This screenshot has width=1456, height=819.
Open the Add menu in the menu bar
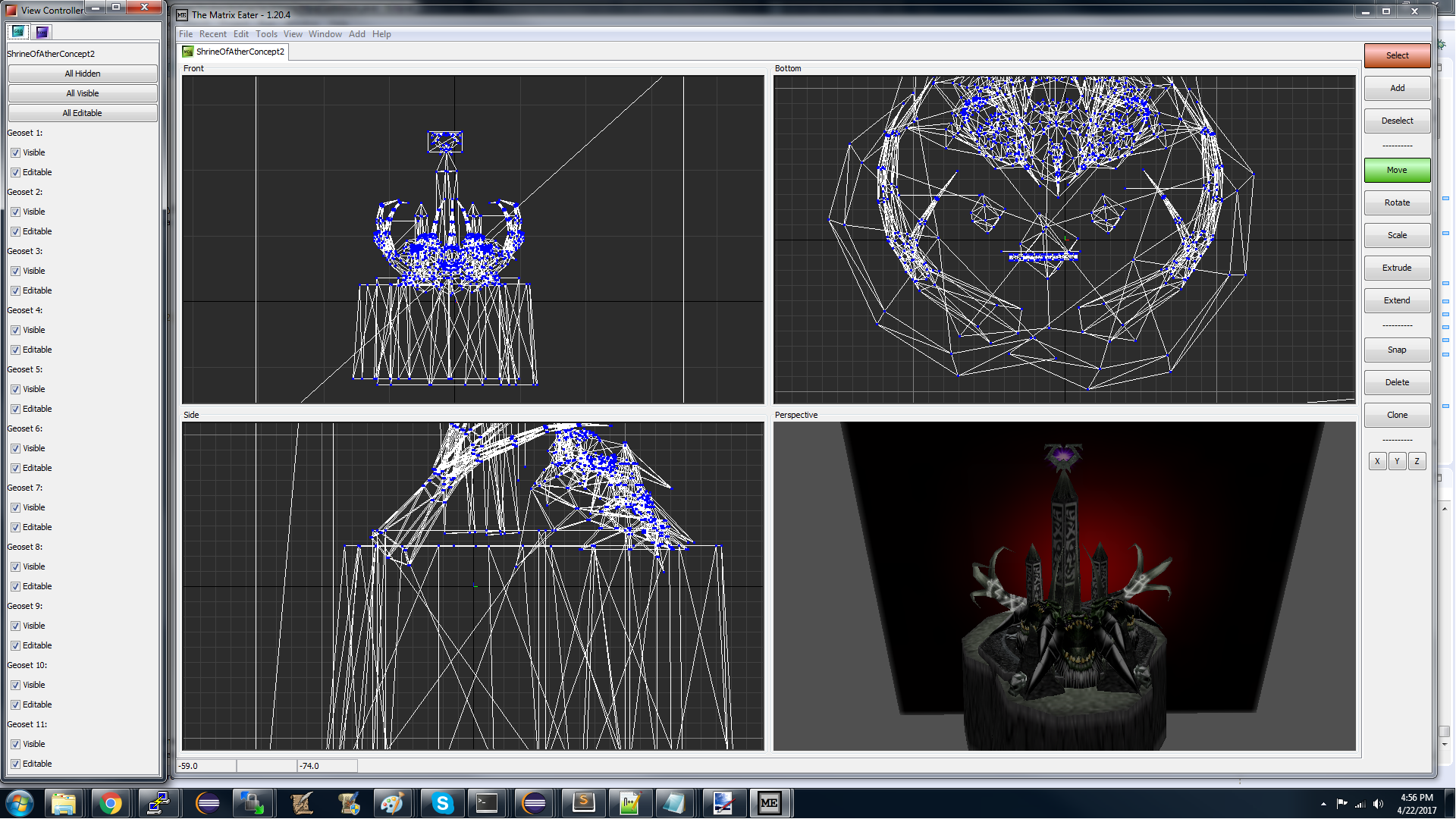pos(357,34)
